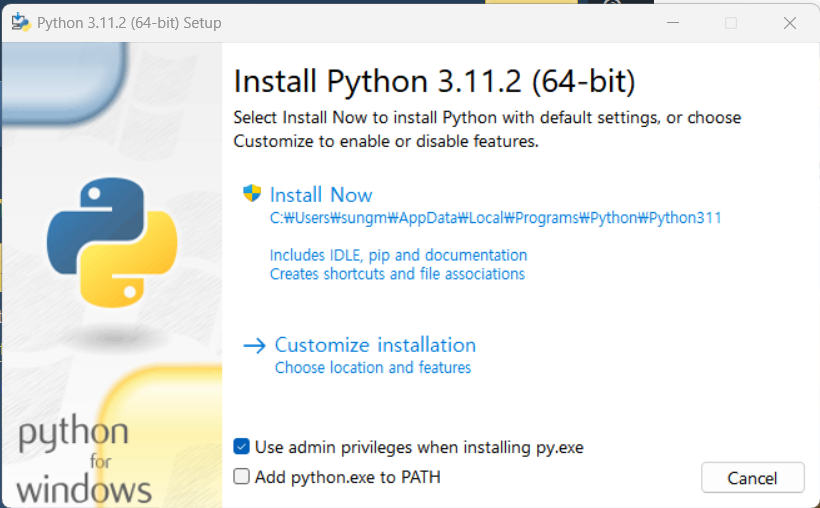The image size is (820, 508).
Task: Click 'Creates shortcuts and file associations' text
Action: pyautogui.click(x=397, y=274)
